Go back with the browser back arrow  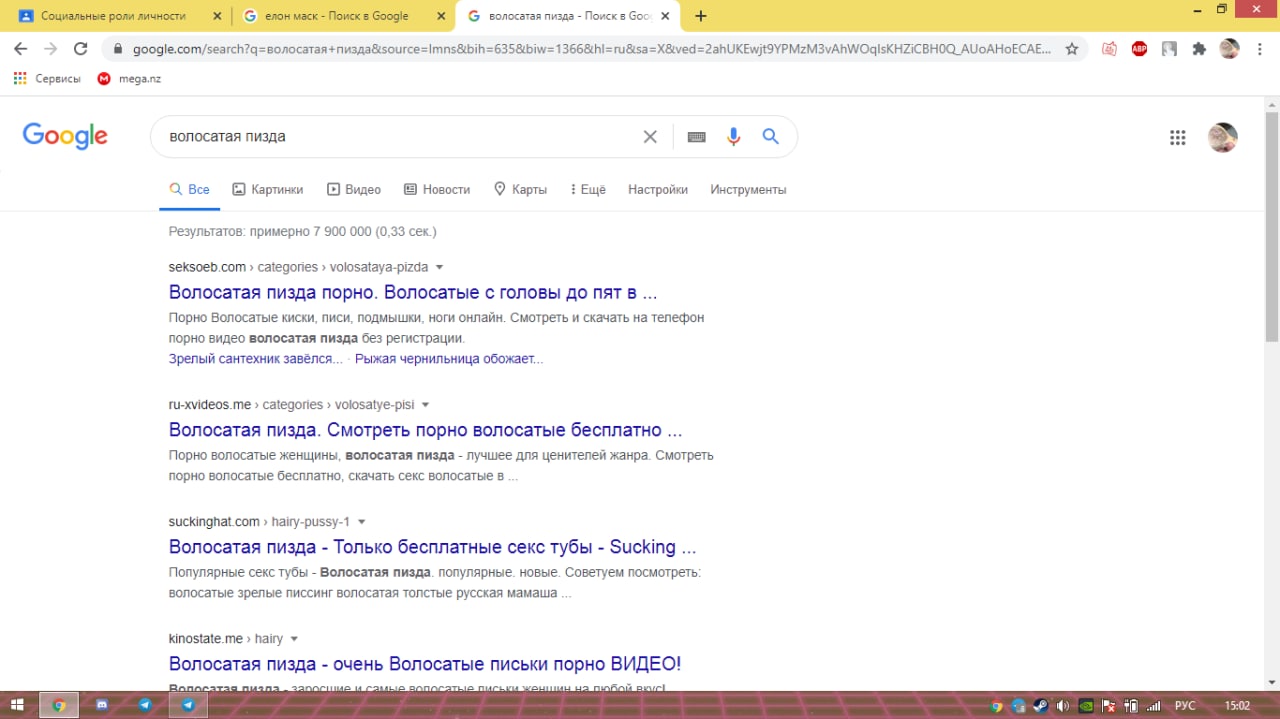tap(20, 48)
